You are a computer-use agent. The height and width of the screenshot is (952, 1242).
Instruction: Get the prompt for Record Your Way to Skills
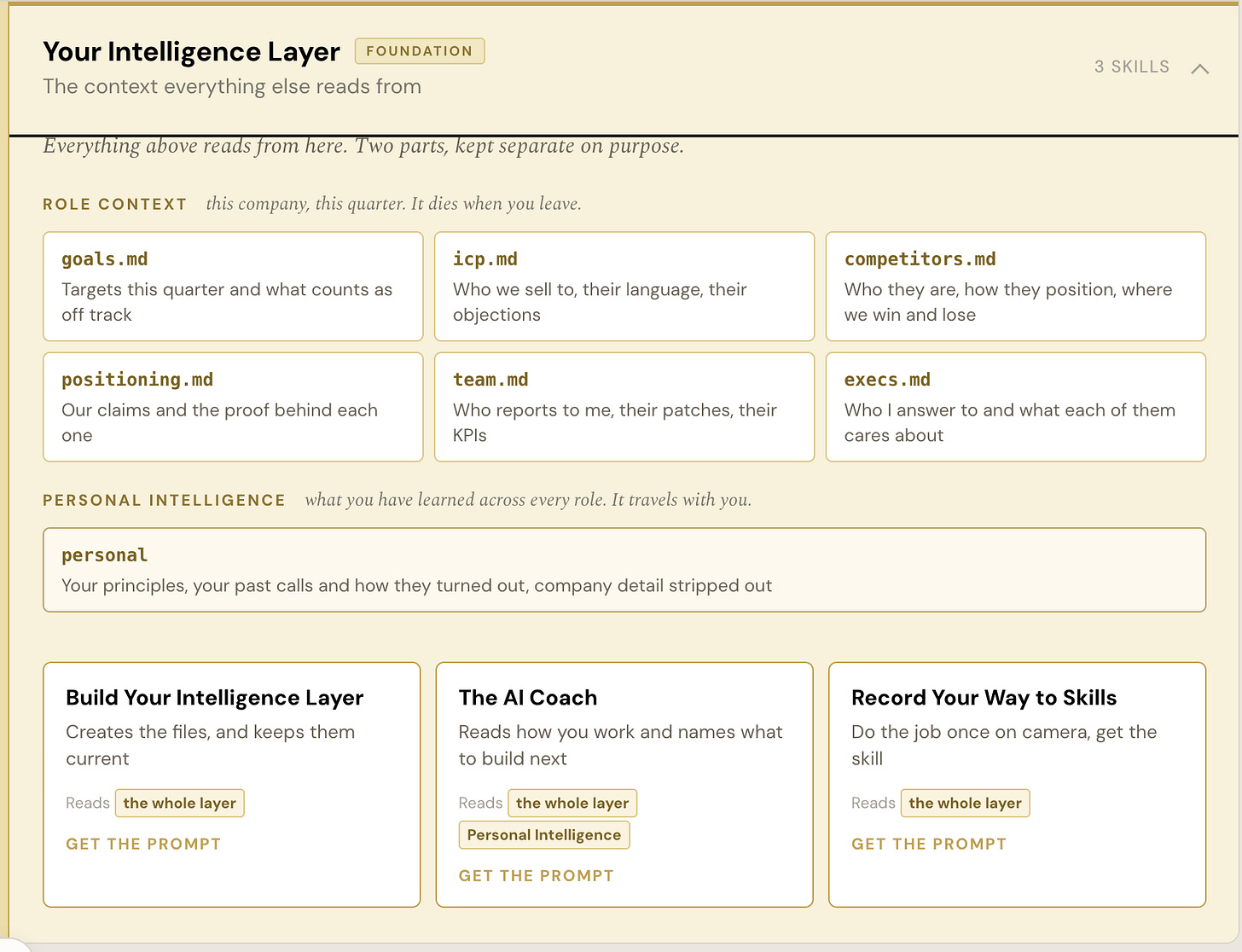pyautogui.click(x=929, y=844)
